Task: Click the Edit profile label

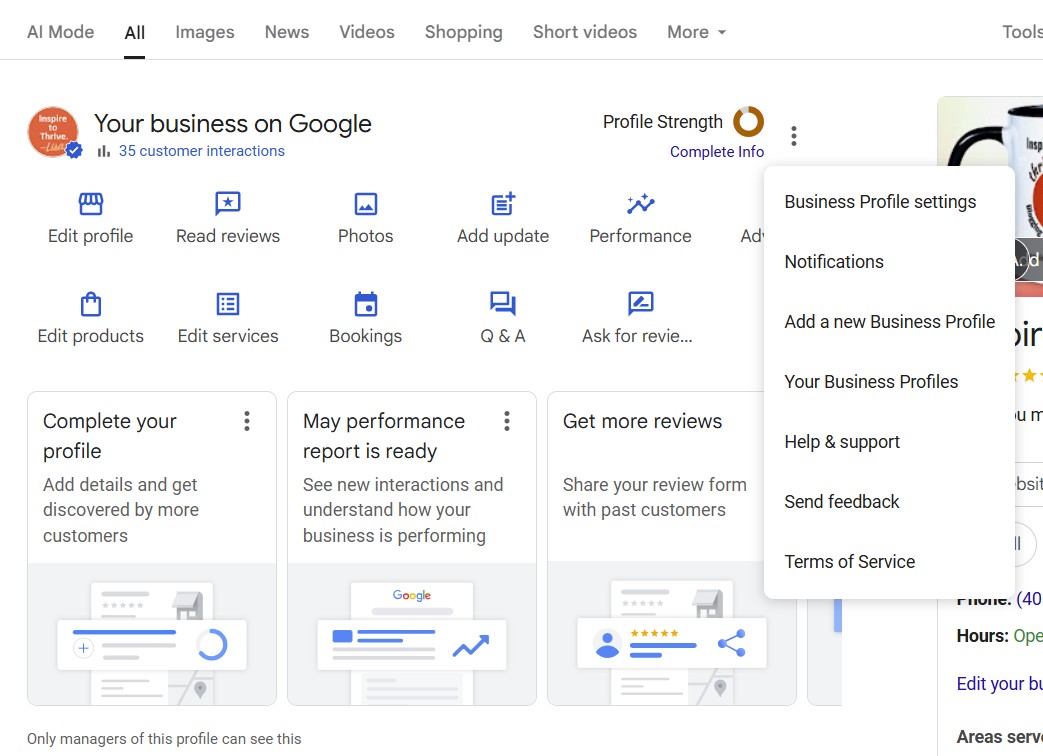Action: click(x=90, y=236)
